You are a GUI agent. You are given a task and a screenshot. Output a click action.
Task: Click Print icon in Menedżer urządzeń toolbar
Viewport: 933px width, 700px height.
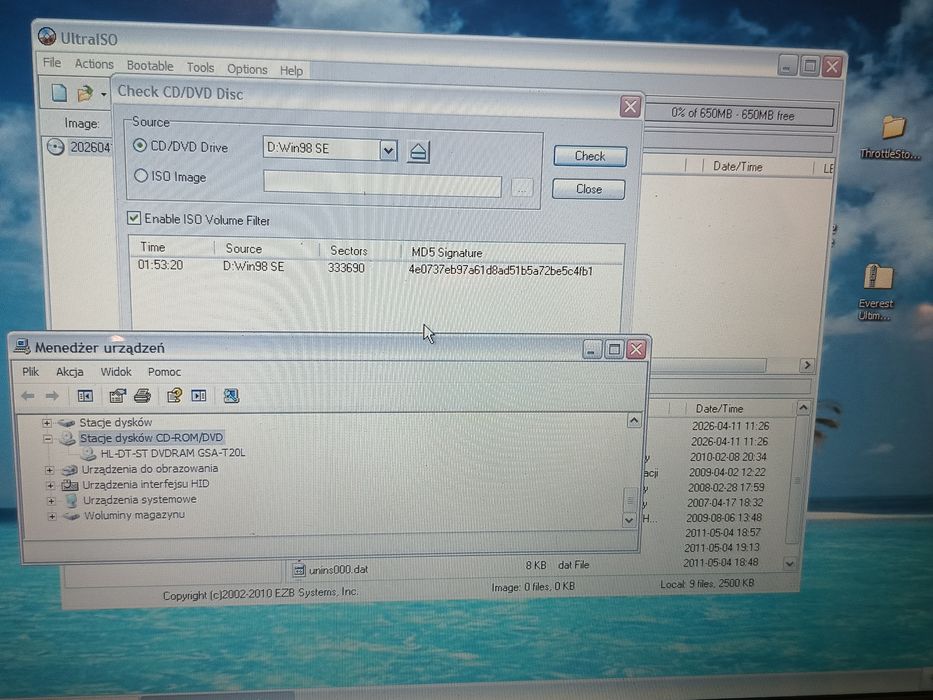tap(142, 396)
